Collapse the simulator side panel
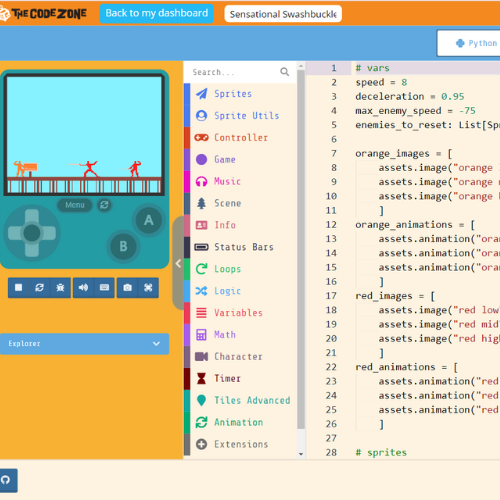Image resolution: width=500 pixels, height=500 pixels. 178,263
